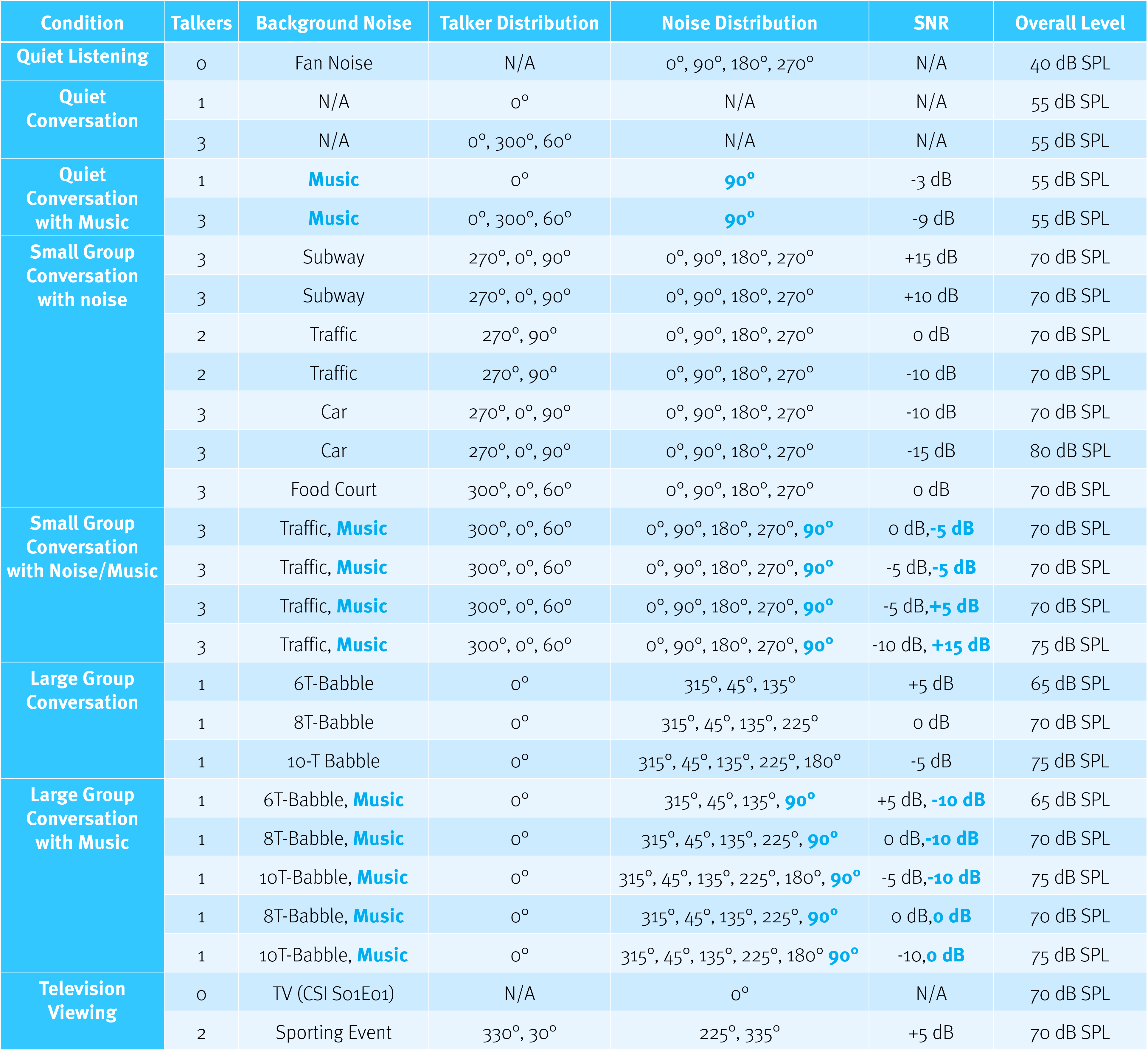Click the Talkers column header
Screen dimensions: 1148x1055
point(201,23)
